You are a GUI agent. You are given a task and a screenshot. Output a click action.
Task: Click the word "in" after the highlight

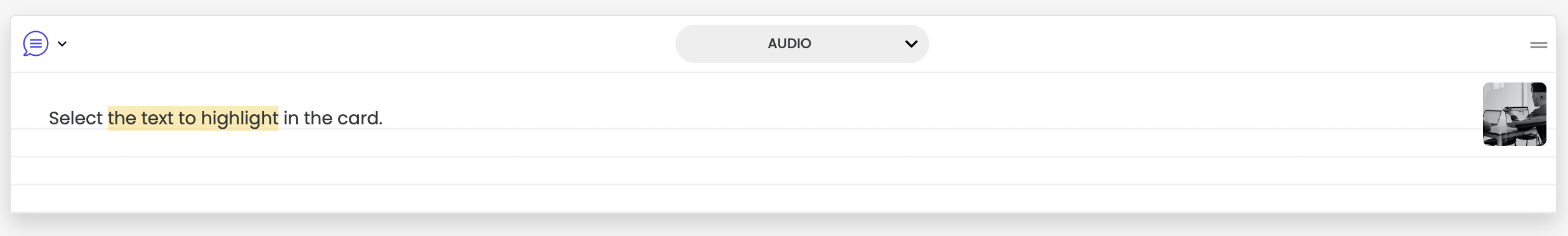[291, 118]
